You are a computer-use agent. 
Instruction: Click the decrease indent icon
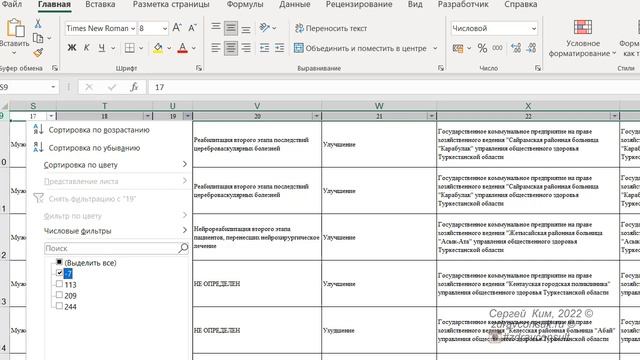coord(264,48)
